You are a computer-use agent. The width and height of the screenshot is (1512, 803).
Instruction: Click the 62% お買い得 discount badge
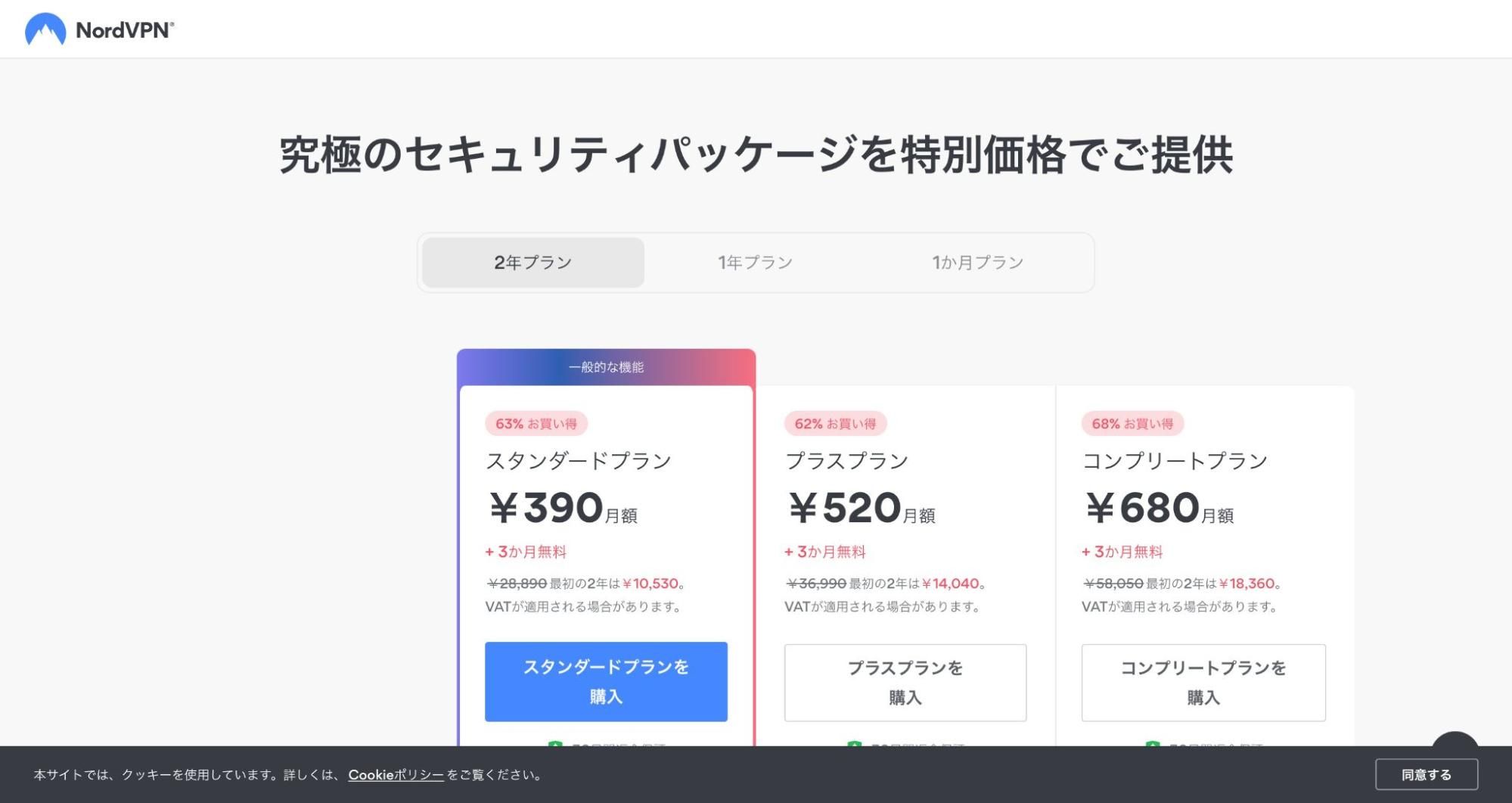tap(835, 424)
